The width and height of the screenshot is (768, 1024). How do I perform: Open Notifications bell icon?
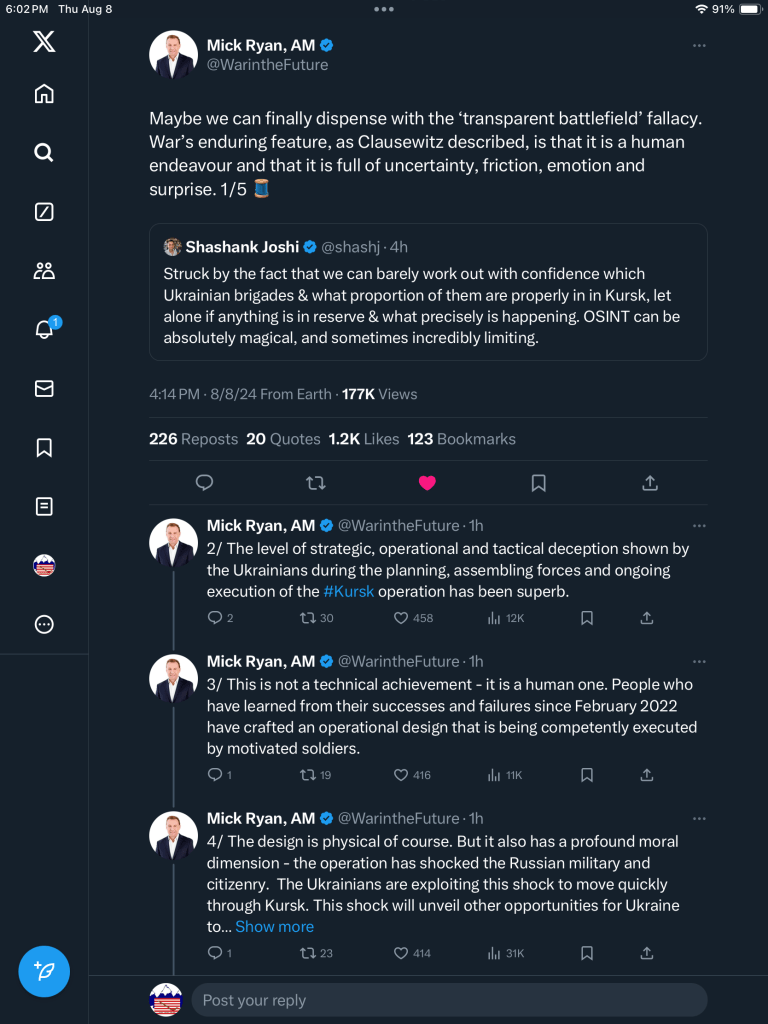click(x=44, y=330)
